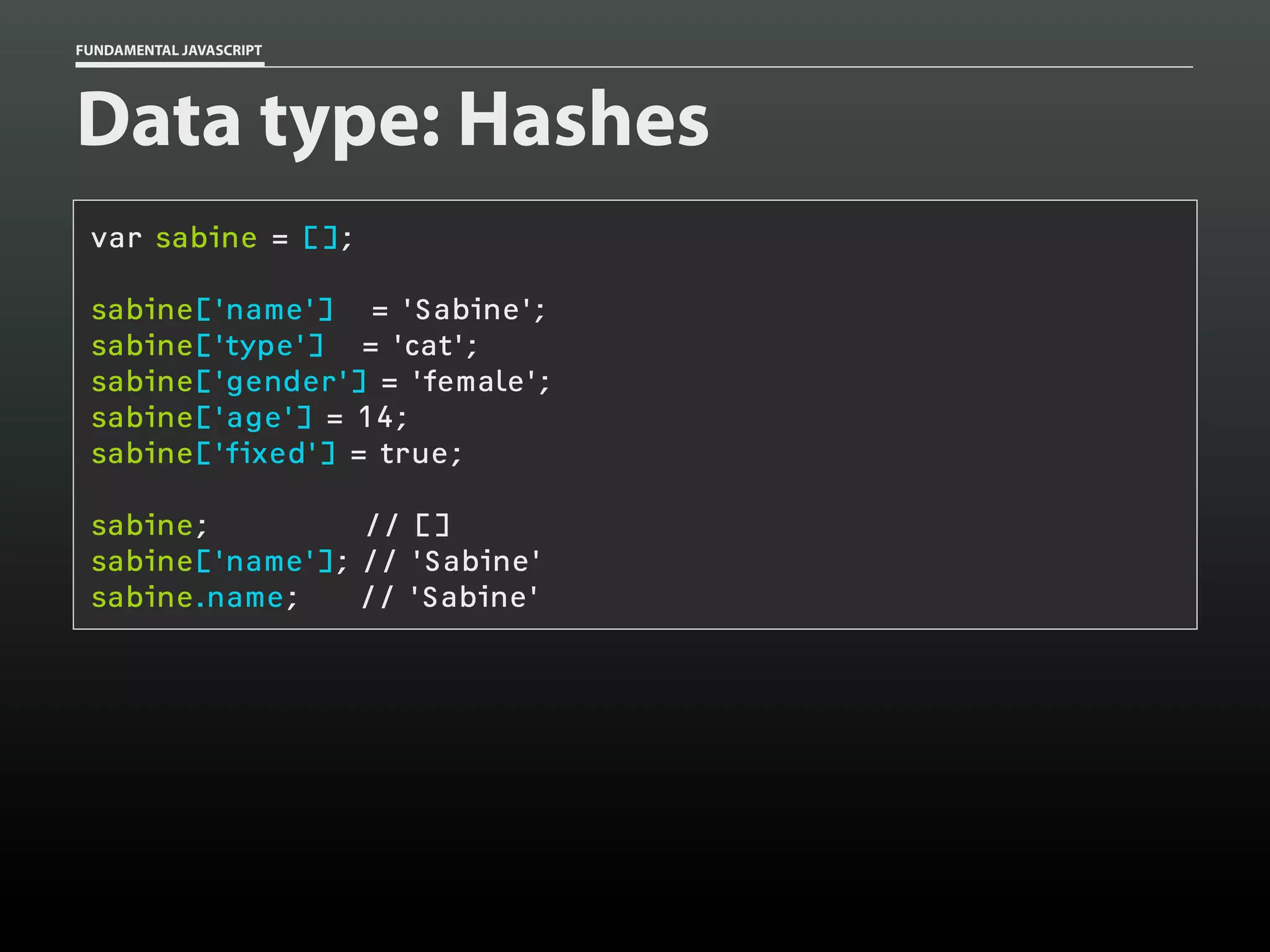Click the number 14 in age line
1270x952 pixels.
pos(375,418)
